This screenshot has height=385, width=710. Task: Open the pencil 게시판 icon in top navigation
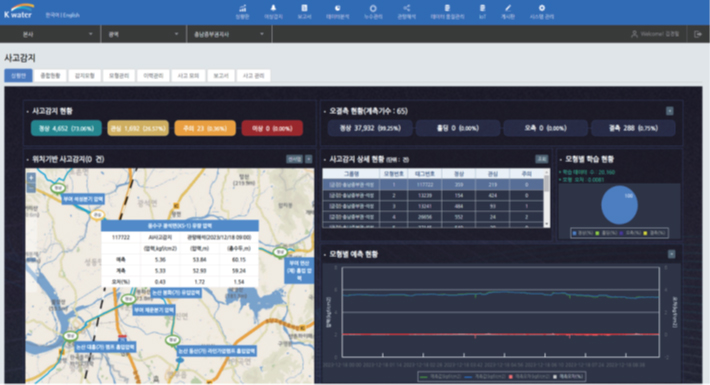coord(508,8)
